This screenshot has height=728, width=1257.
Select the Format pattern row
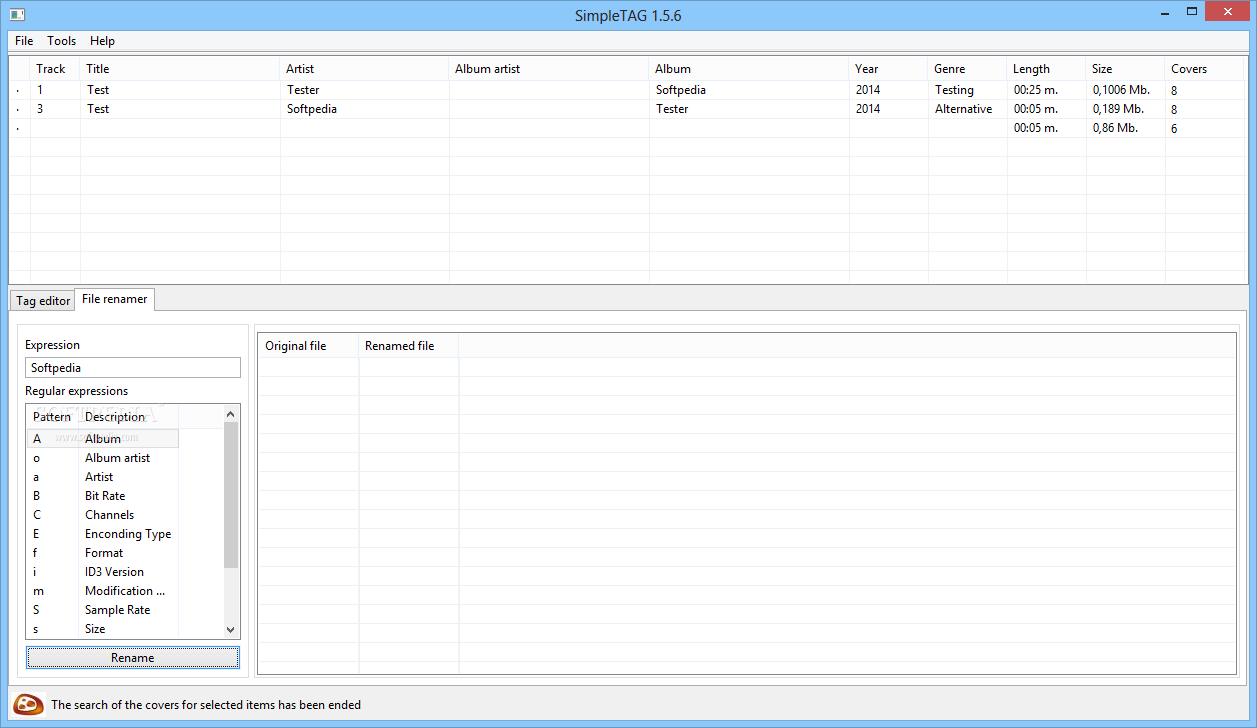coord(102,553)
